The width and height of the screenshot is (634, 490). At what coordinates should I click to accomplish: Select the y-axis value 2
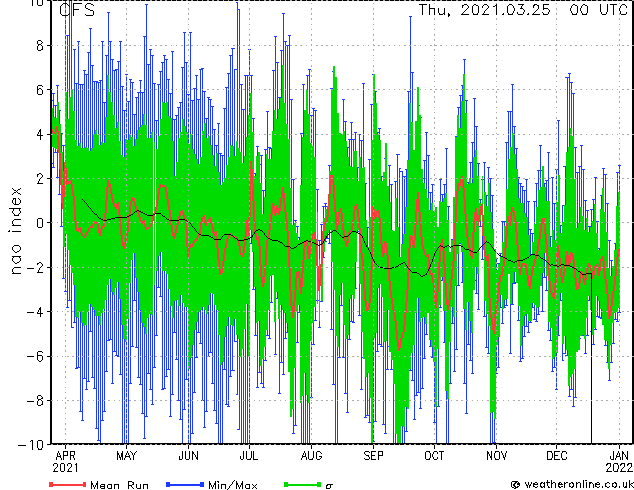tap(40, 179)
